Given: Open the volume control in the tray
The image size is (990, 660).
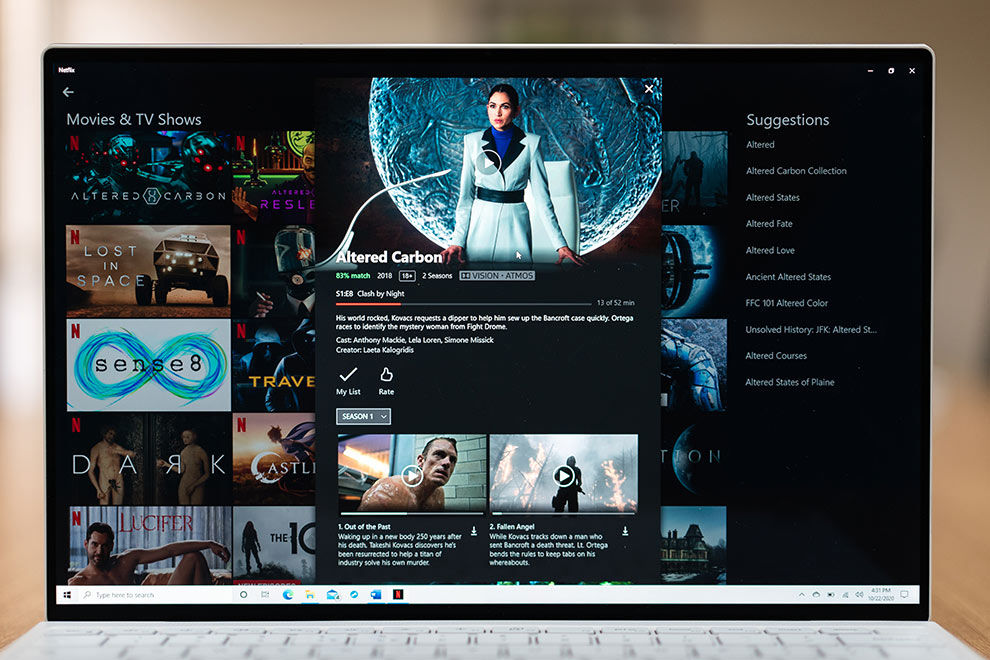Looking at the screenshot, I should point(859,595).
